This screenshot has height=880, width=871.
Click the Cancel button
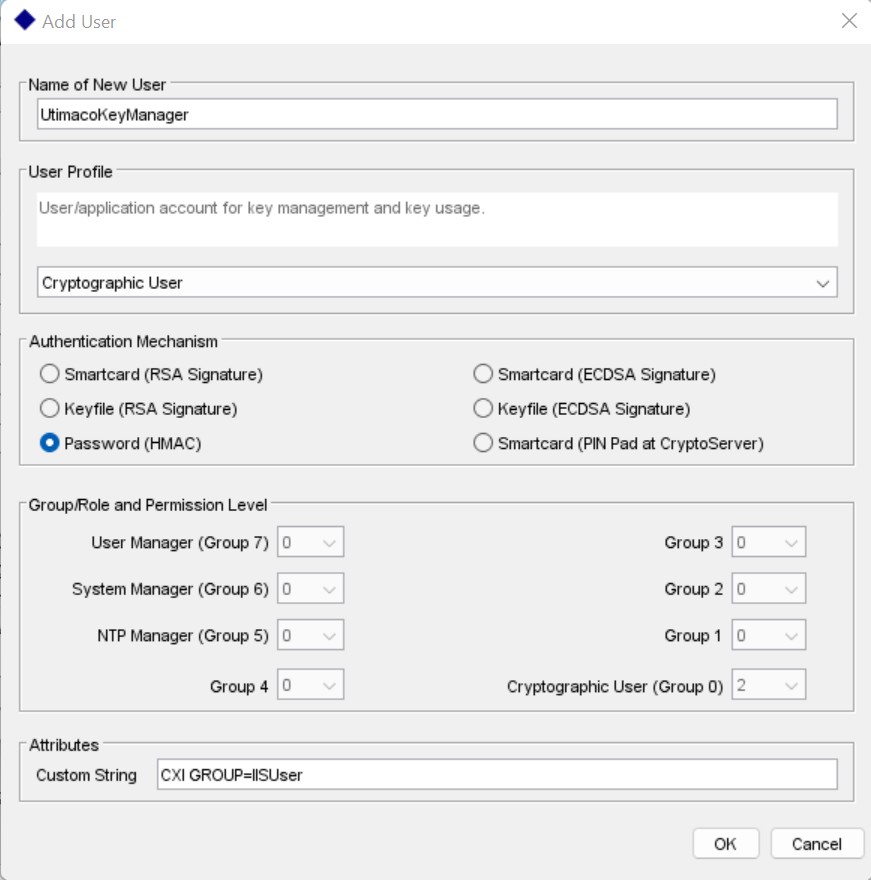click(817, 844)
